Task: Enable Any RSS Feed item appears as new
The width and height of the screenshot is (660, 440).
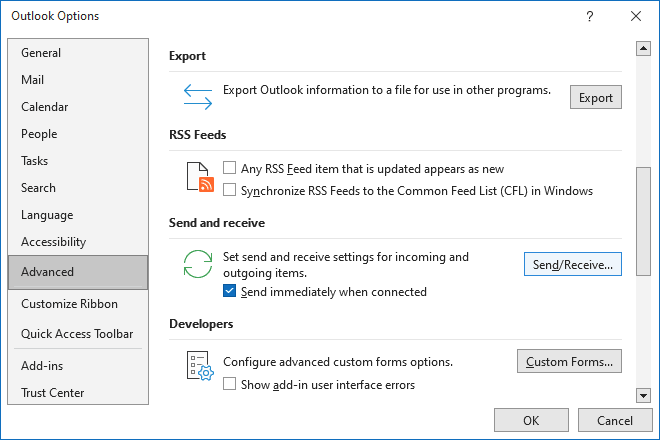Action: click(230, 169)
